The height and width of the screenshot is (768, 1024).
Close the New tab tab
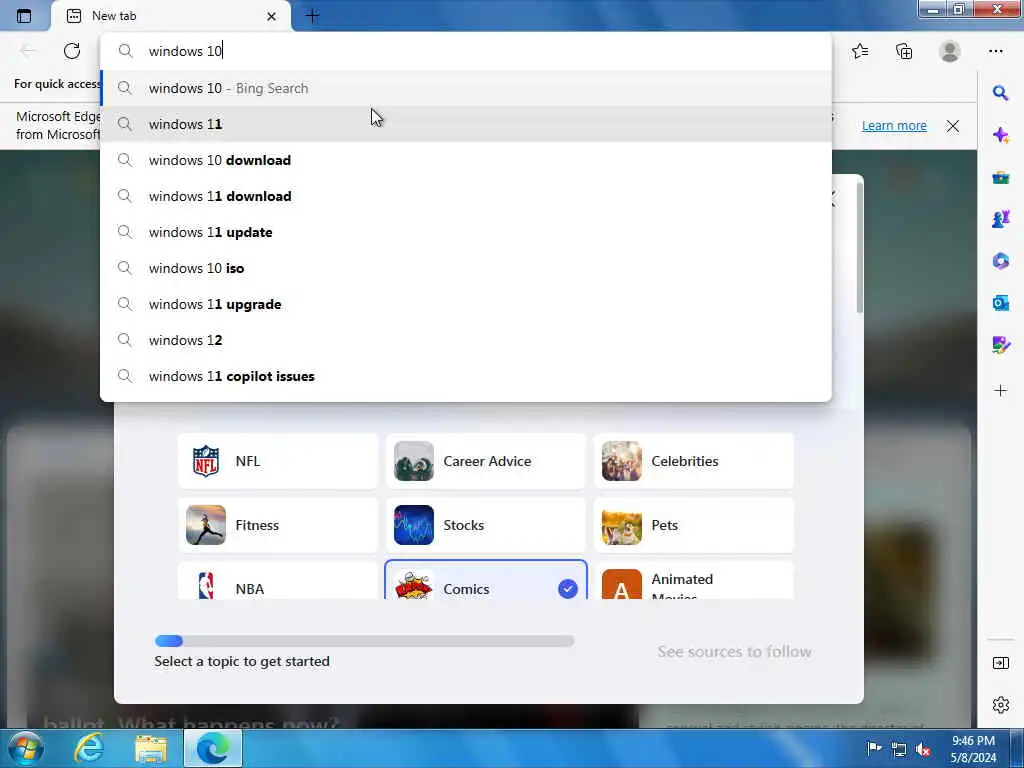point(272,16)
